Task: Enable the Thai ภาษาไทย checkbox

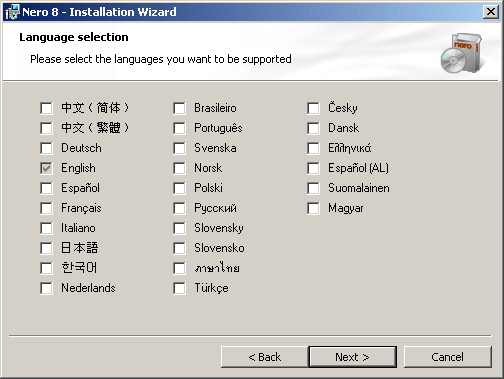Action: coord(179,268)
